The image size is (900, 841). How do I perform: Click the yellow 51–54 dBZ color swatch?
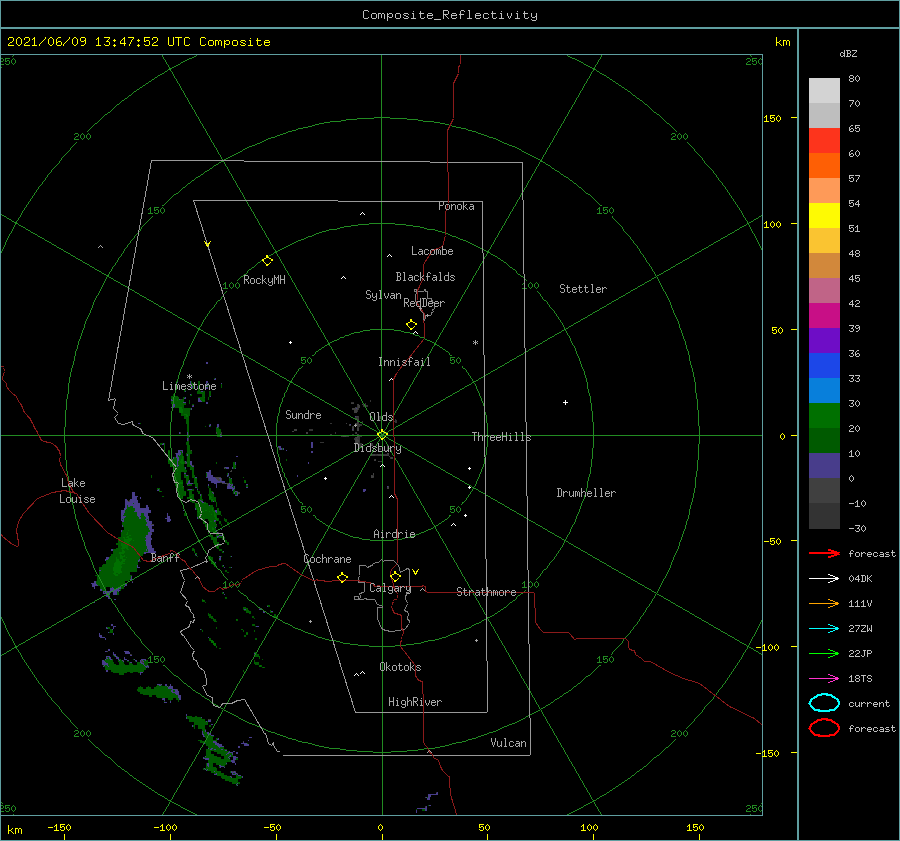pyautogui.click(x=824, y=216)
